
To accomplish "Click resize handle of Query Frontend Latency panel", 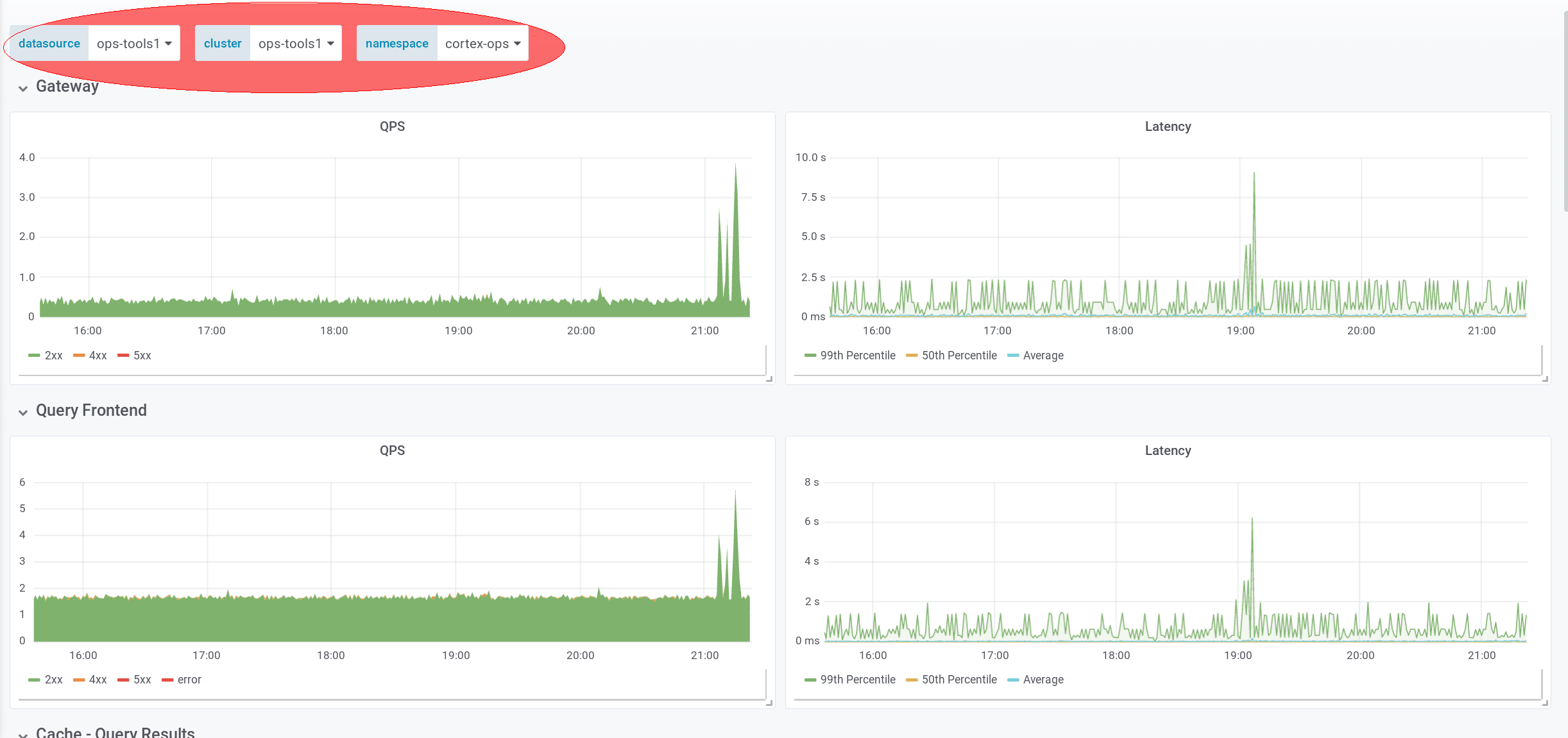I will 1545,703.
